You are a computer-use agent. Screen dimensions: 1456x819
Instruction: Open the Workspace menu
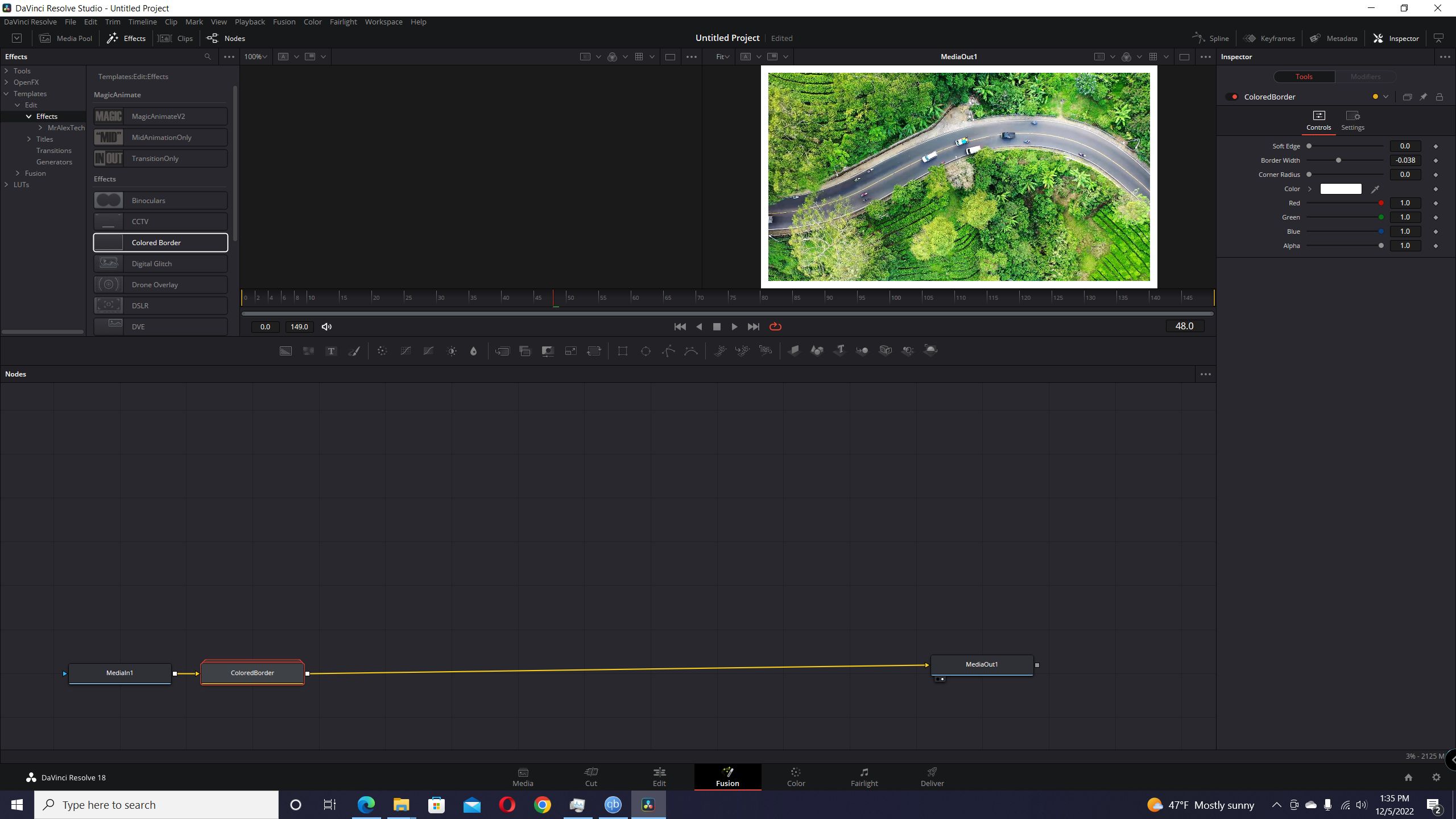pos(383,22)
